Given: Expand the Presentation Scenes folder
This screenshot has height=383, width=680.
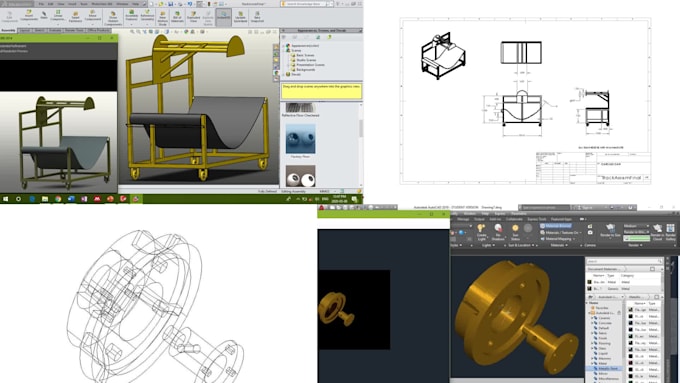Looking at the screenshot, I should coord(288,65).
